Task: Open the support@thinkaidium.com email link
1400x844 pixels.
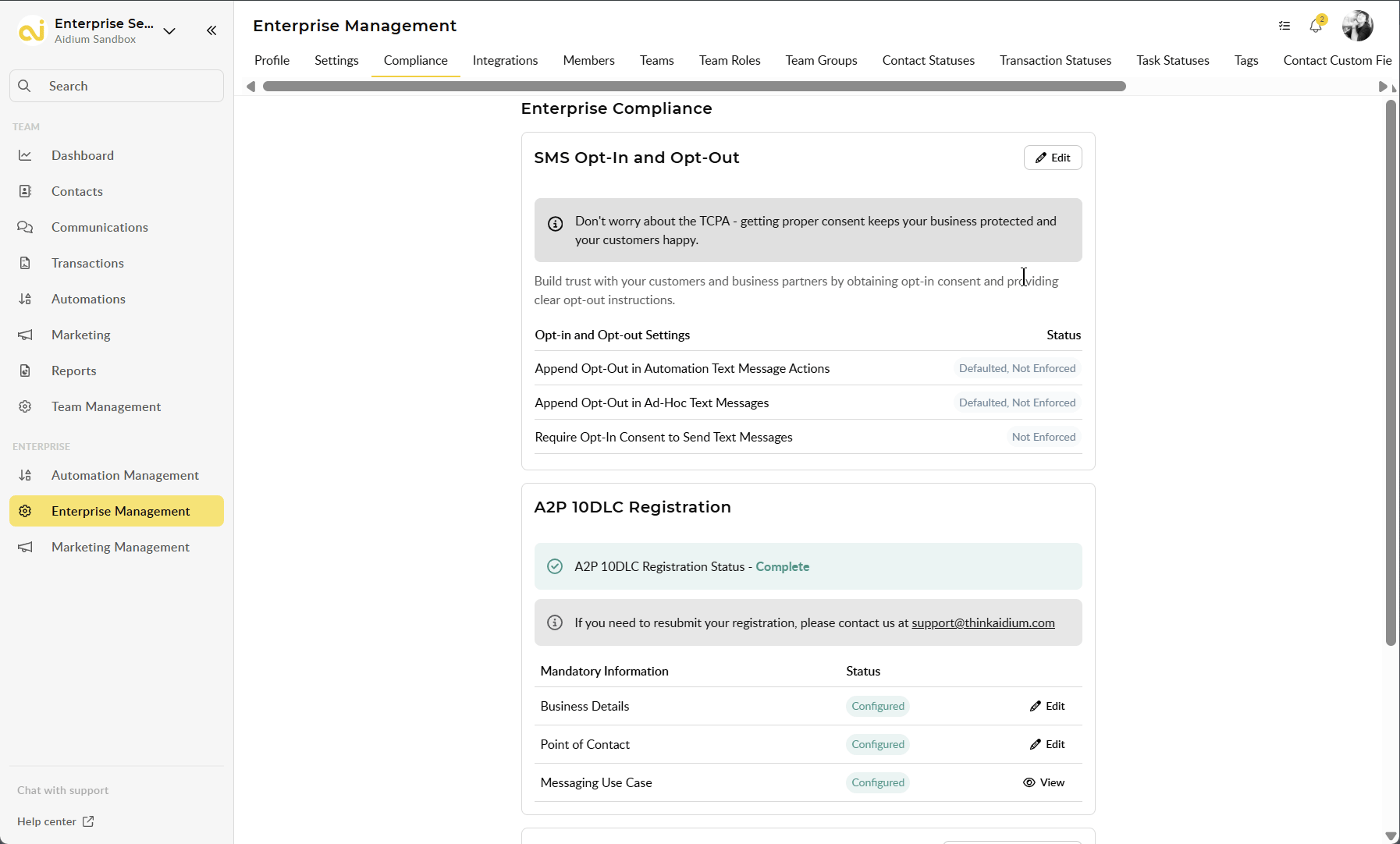Action: point(983,622)
